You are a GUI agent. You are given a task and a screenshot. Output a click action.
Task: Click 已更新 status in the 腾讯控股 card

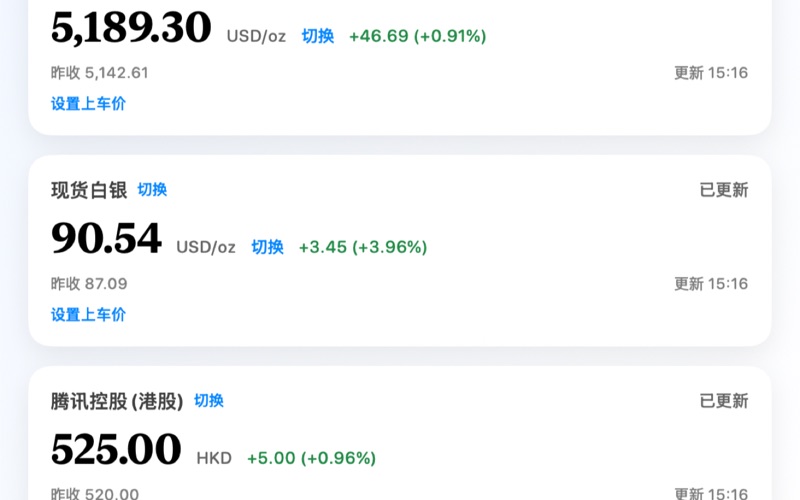[723, 401]
